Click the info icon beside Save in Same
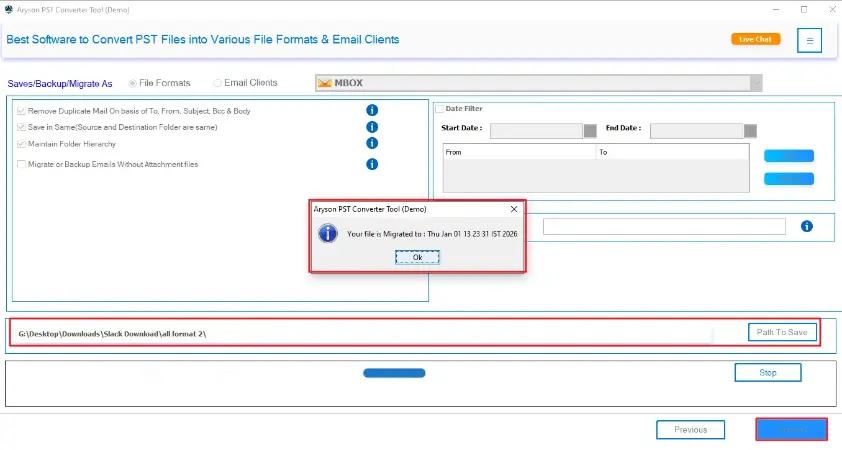This screenshot has width=842, height=450. 372,127
